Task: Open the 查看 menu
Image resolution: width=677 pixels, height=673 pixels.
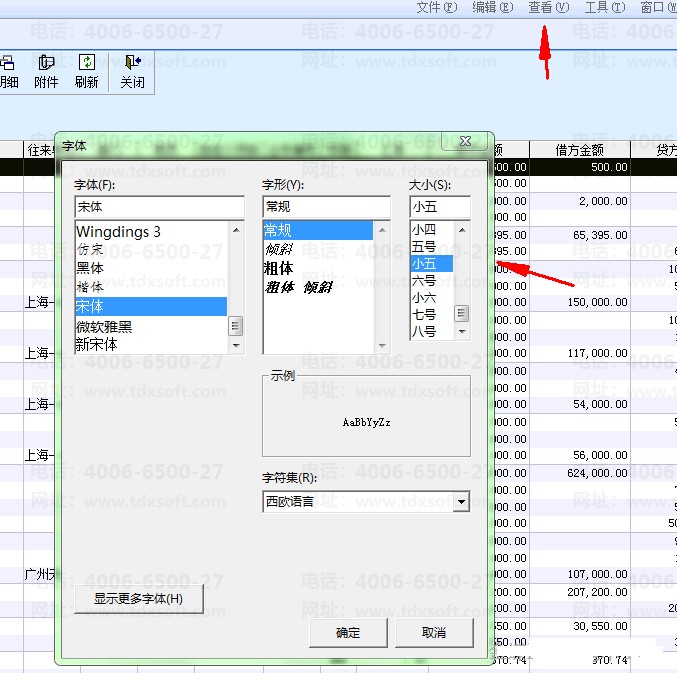Action: pos(547,7)
